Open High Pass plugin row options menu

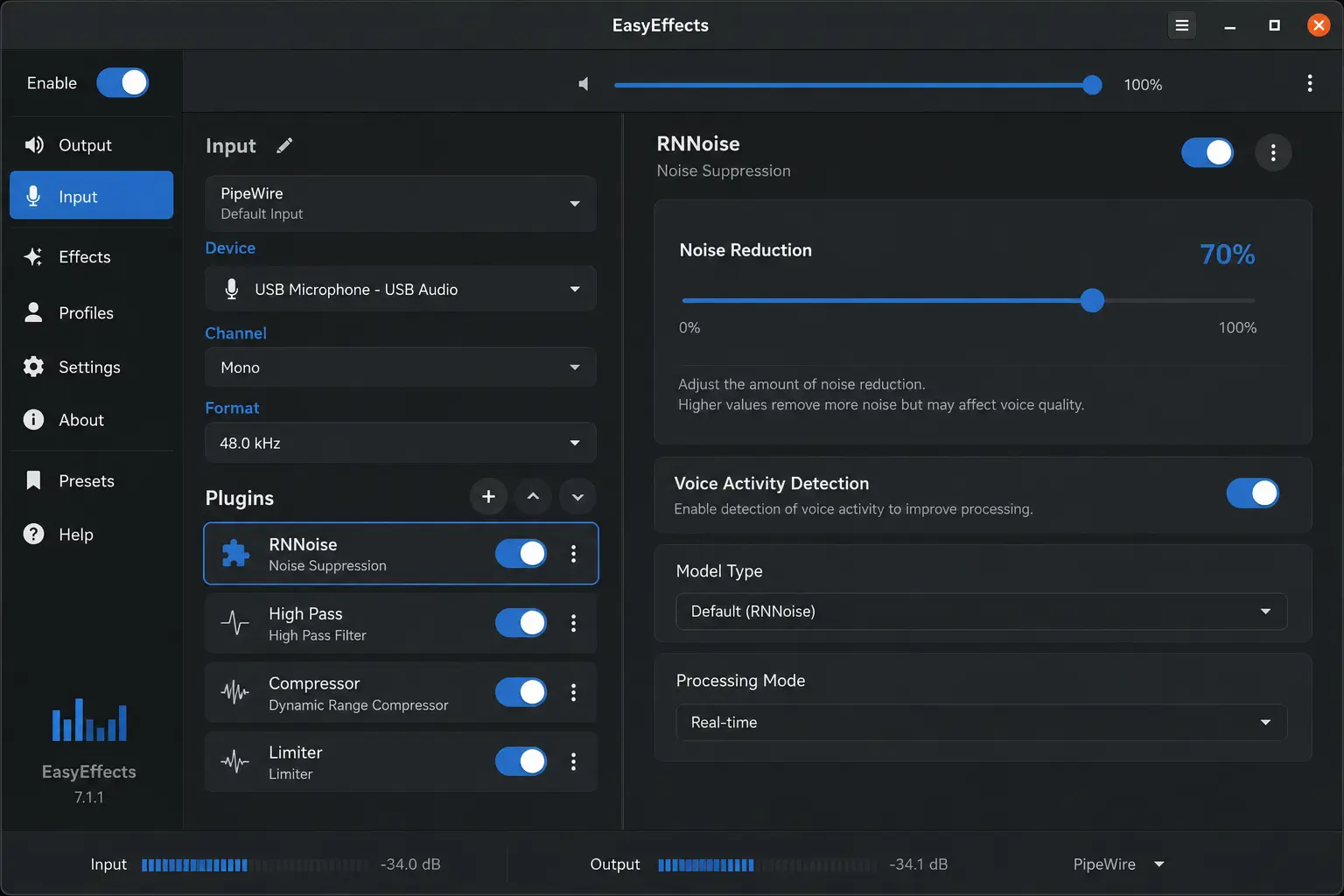click(x=573, y=623)
